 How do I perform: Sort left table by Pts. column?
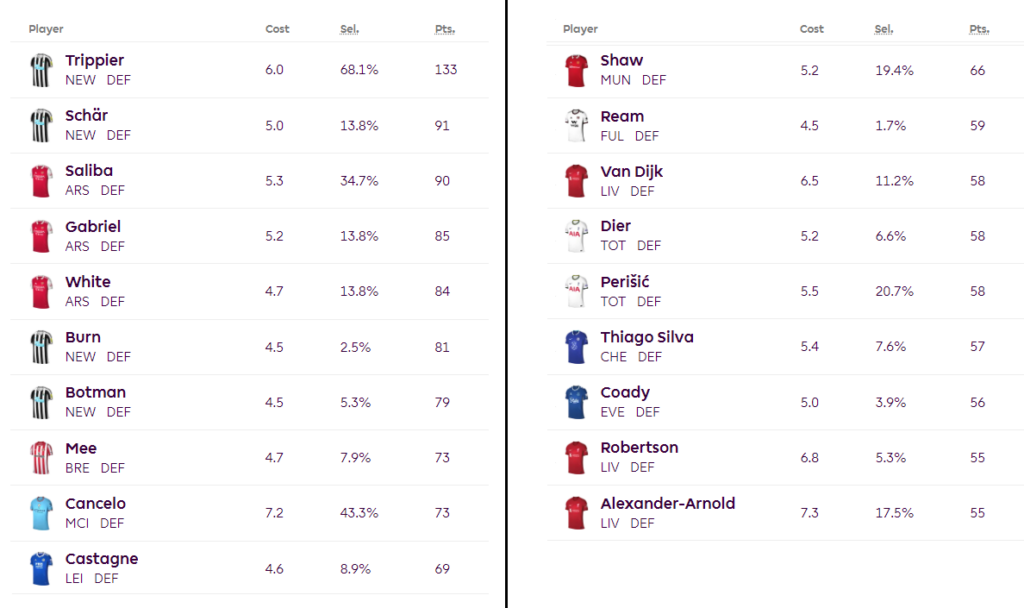coord(445,29)
